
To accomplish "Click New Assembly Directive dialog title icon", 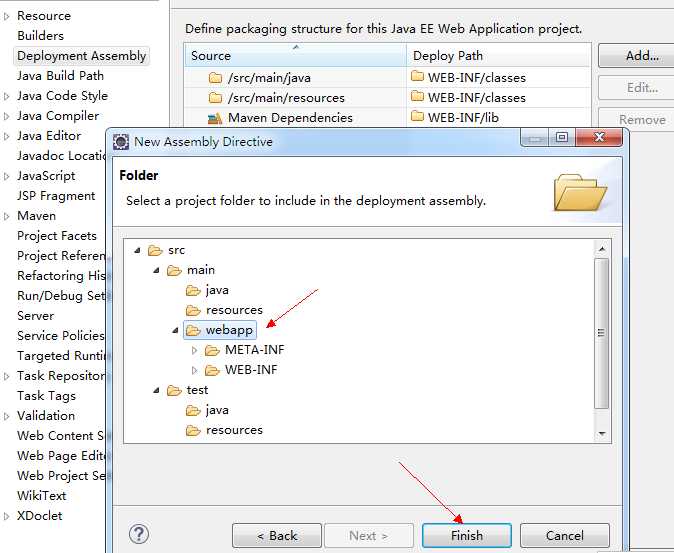I will (x=121, y=142).
